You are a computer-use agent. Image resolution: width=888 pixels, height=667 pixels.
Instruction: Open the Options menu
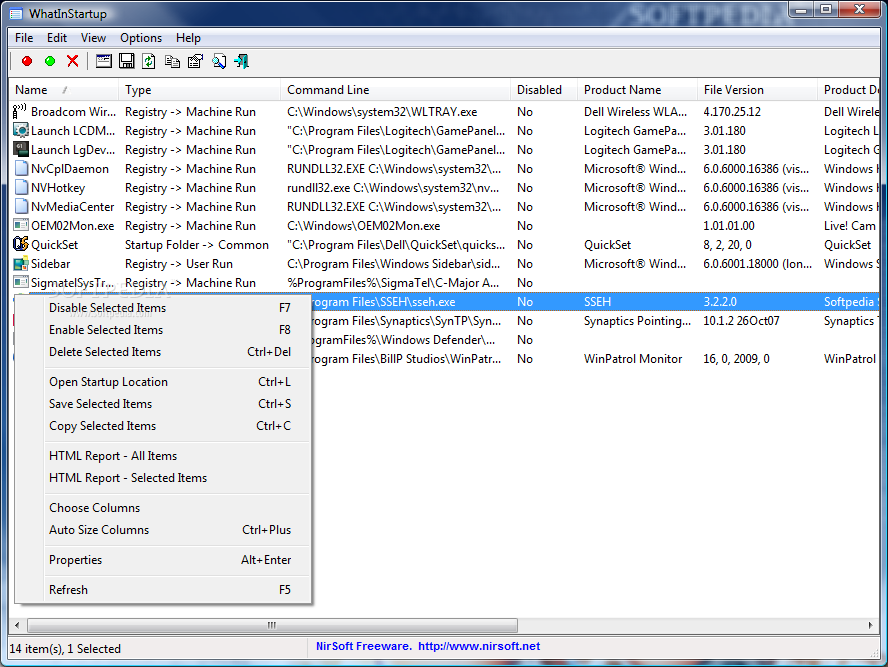tap(140, 38)
